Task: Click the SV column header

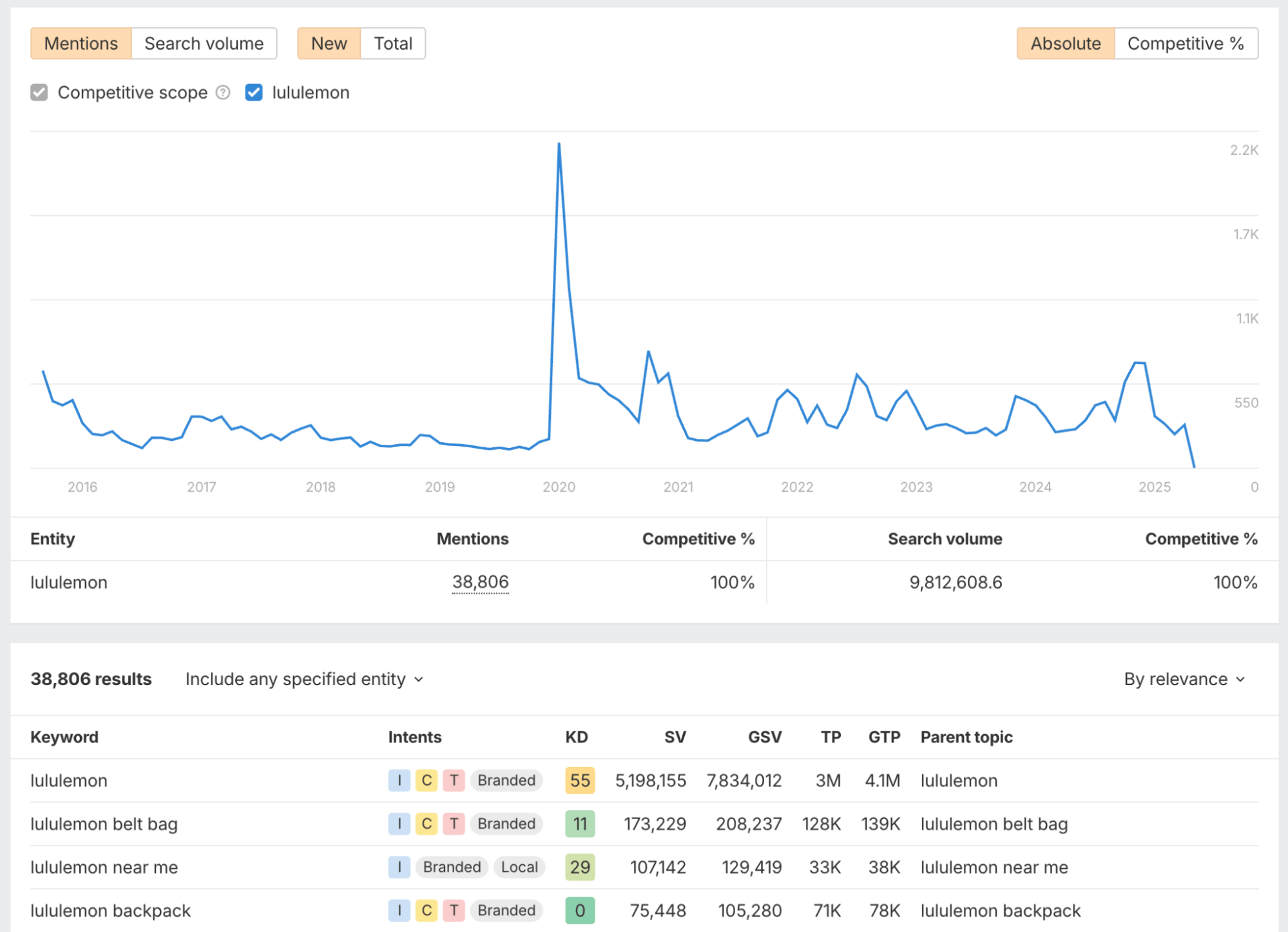Action: coord(675,737)
